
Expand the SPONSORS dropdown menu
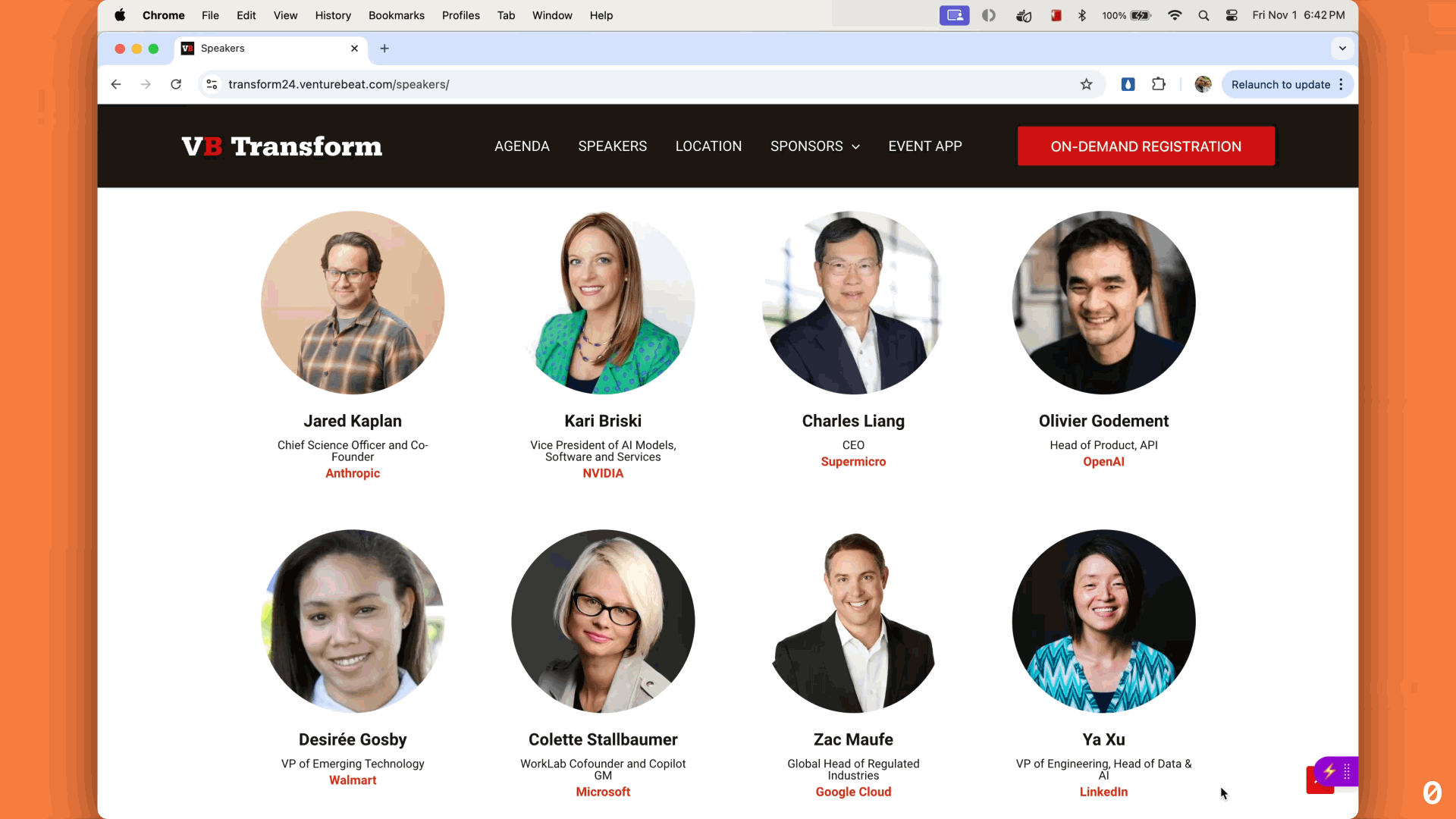815,146
